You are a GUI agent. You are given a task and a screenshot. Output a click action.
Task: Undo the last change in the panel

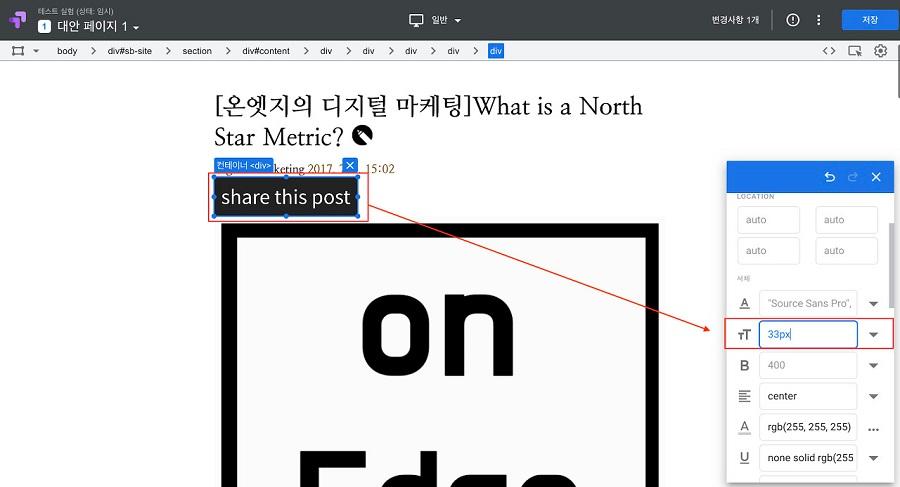click(829, 177)
